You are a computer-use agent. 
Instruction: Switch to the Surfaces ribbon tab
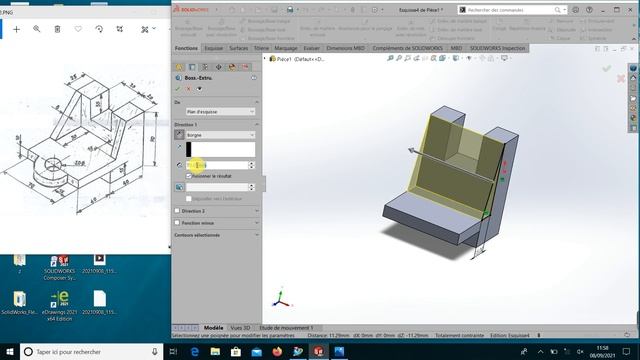click(239, 48)
